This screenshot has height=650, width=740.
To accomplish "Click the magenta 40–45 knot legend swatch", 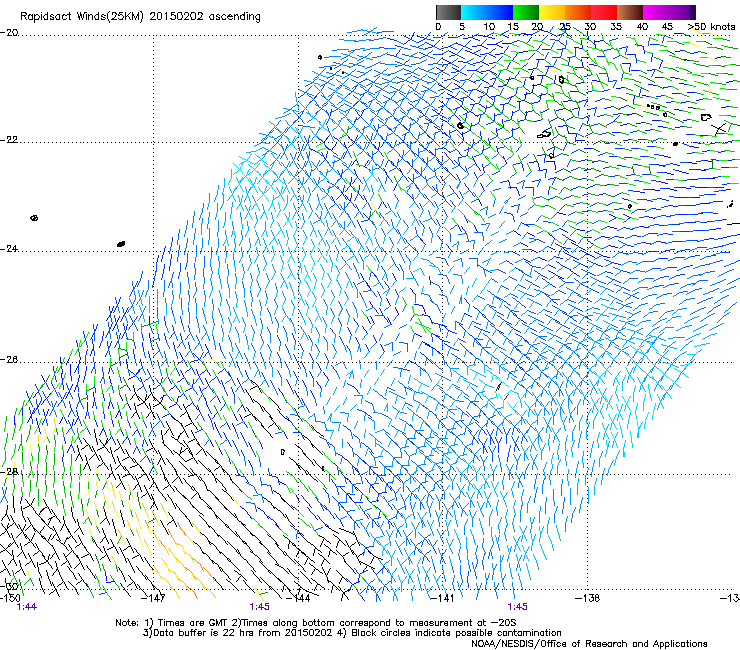I will tap(656, 12).
